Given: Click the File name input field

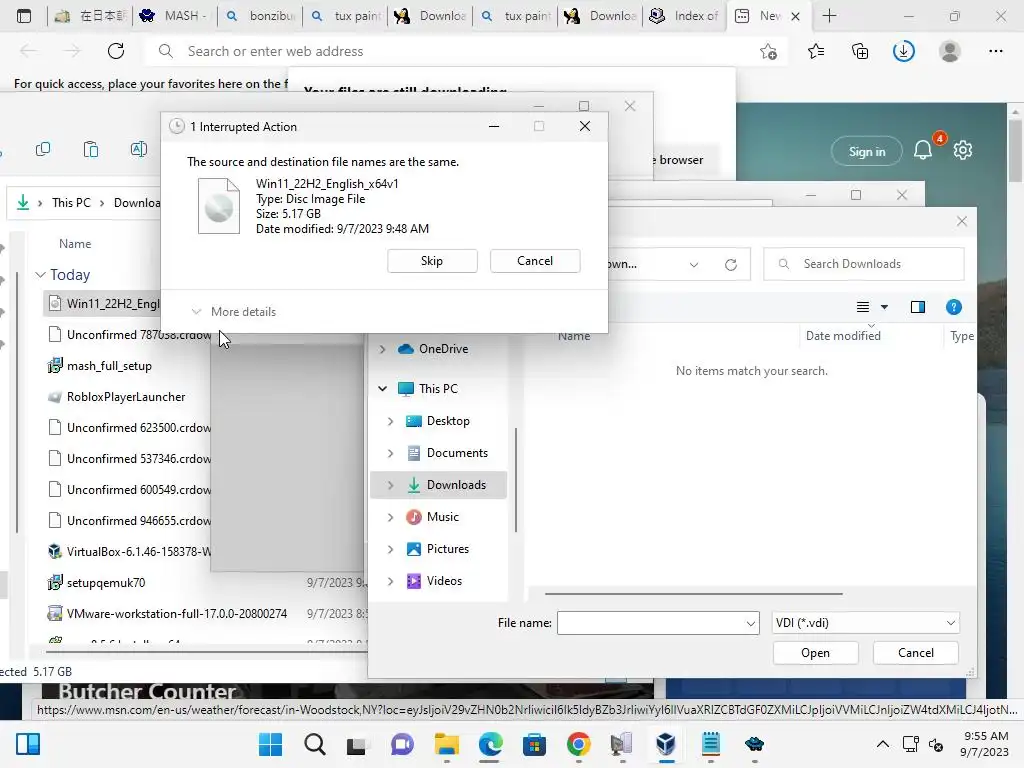Looking at the screenshot, I should tap(651, 622).
